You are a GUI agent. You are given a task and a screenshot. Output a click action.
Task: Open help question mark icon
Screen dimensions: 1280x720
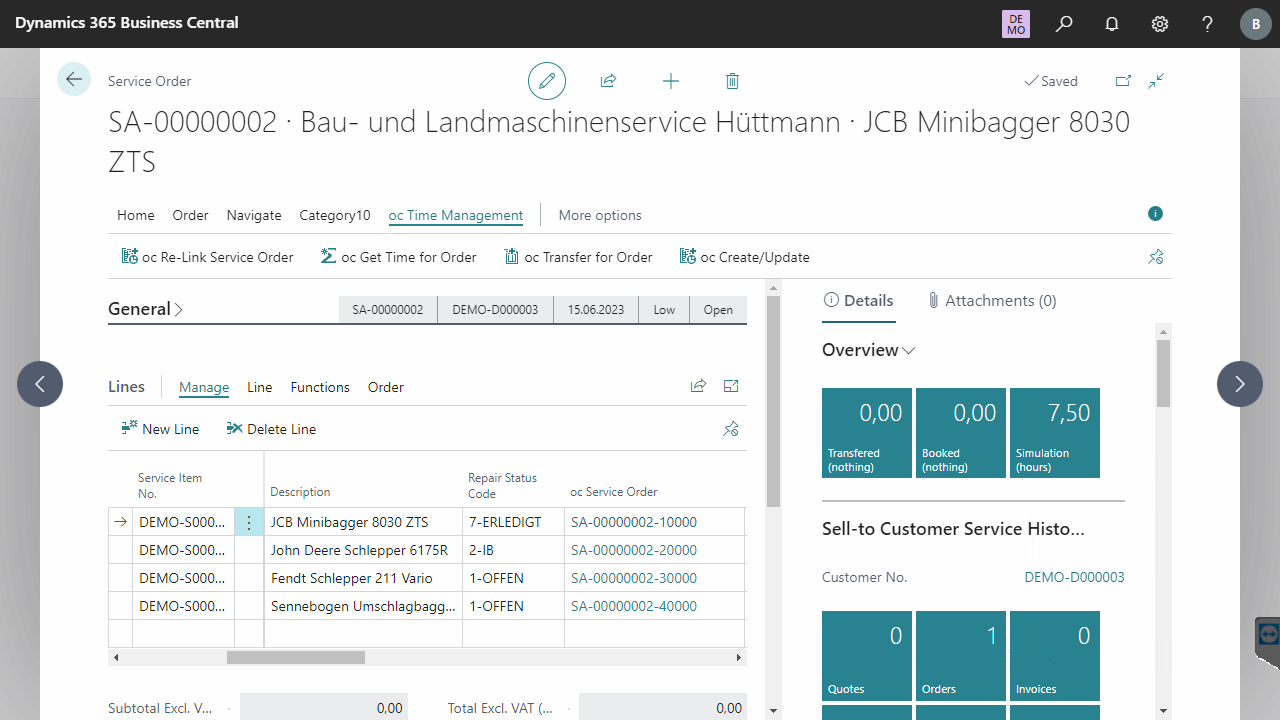pos(1208,23)
